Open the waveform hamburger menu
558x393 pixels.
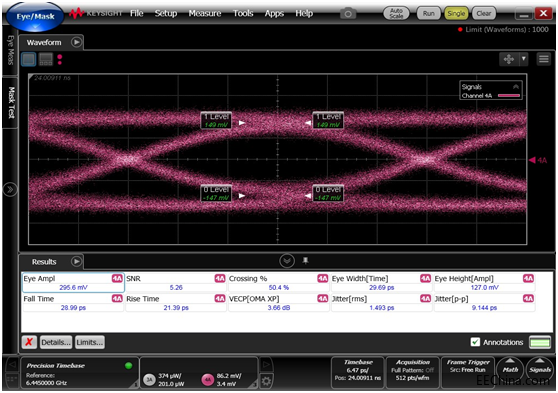pyautogui.click(x=543, y=59)
